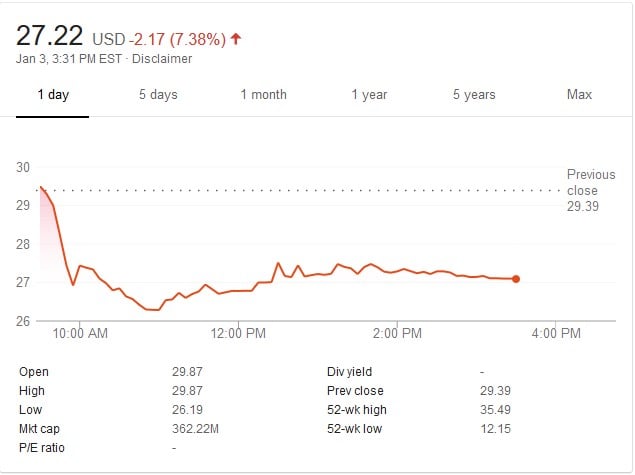
Task: Click the Low value 26.19
Action: pos(187,410)
